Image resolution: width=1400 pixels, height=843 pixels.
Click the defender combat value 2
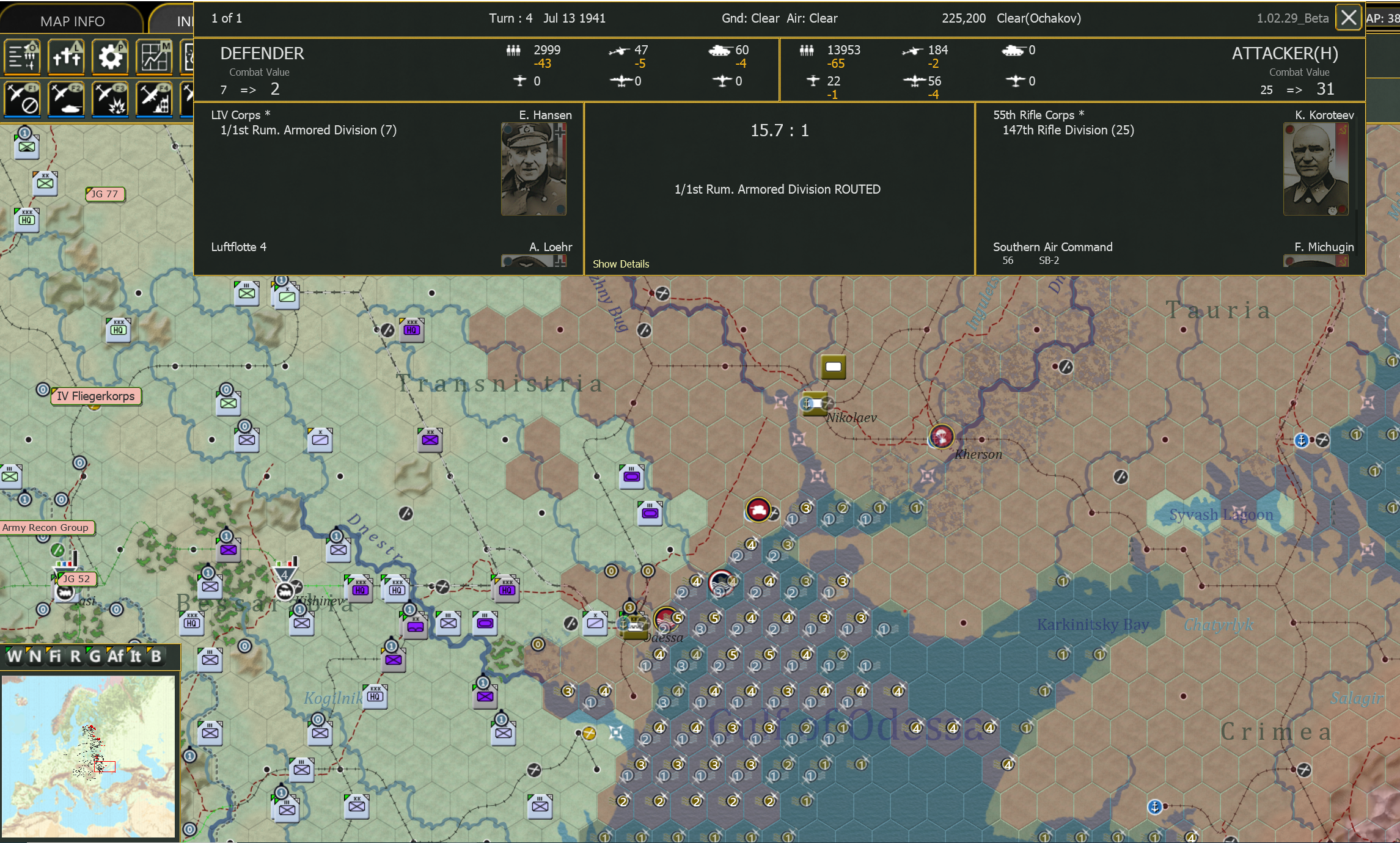point(275,89)
